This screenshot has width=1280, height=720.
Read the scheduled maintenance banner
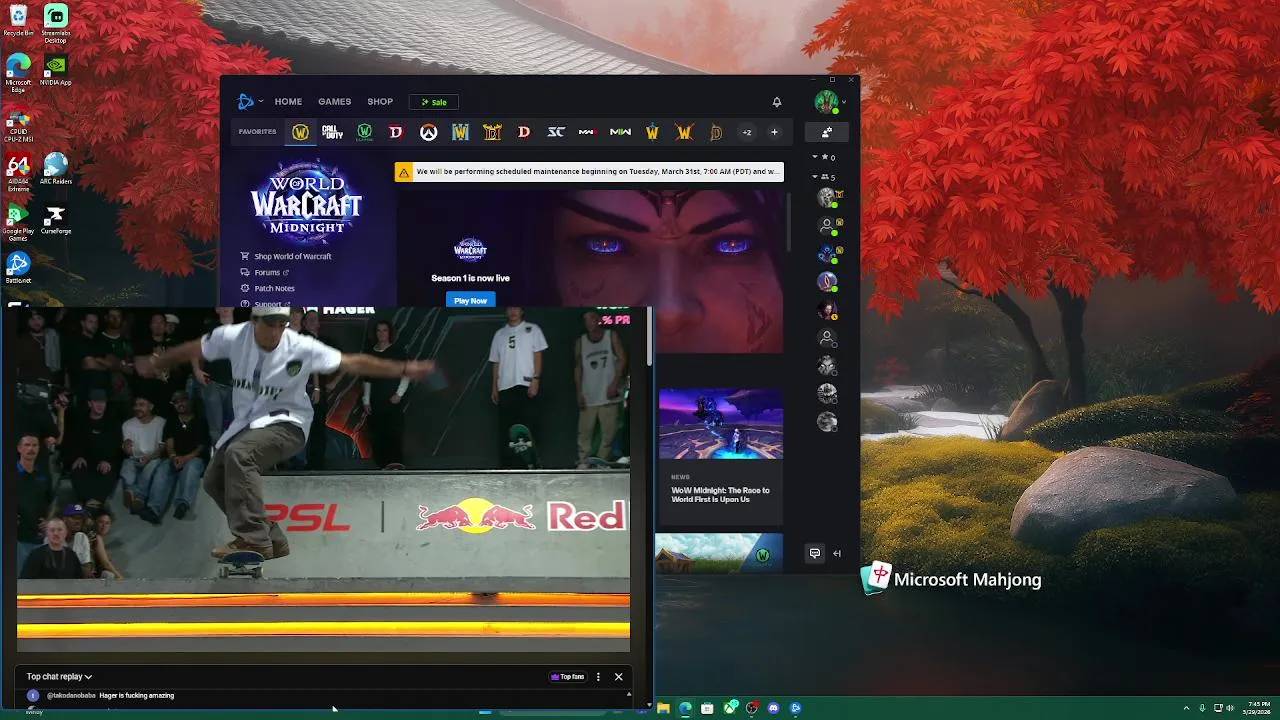tap(589, 172)
